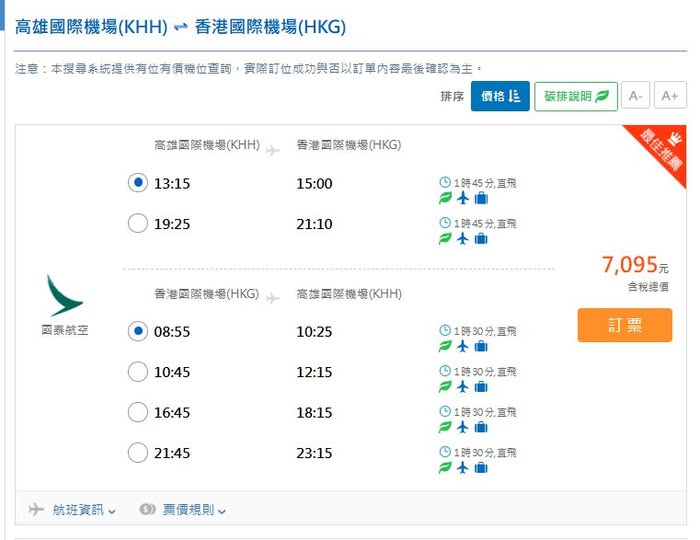Sort results by 價格 price

point(500,96)
